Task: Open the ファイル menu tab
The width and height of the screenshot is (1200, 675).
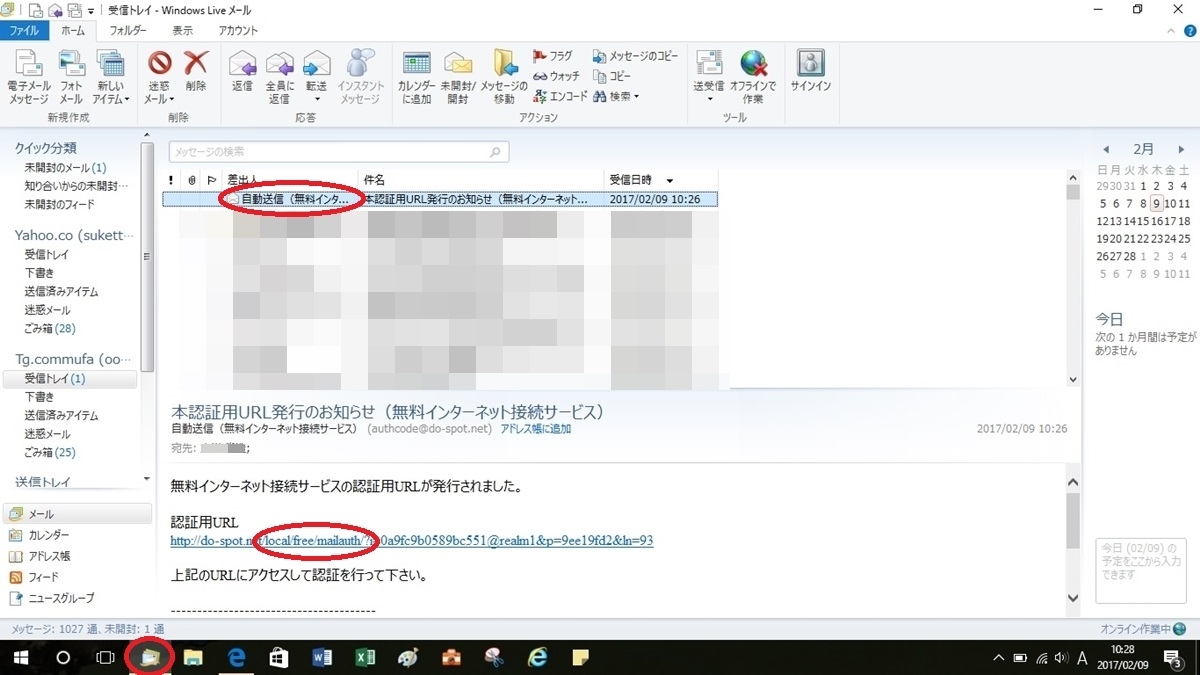Action: pyautogui.click(x=24, y=31)
